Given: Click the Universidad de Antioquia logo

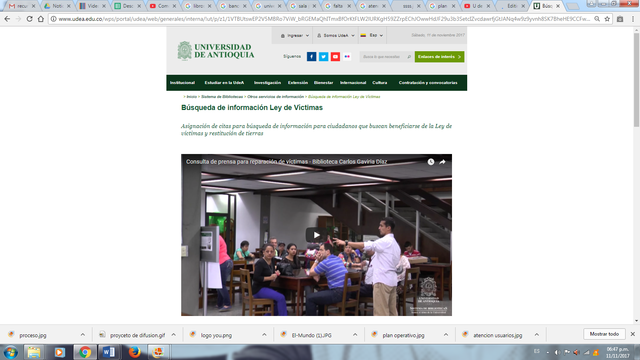Looking at the screenshot, I should coord(216,51).
